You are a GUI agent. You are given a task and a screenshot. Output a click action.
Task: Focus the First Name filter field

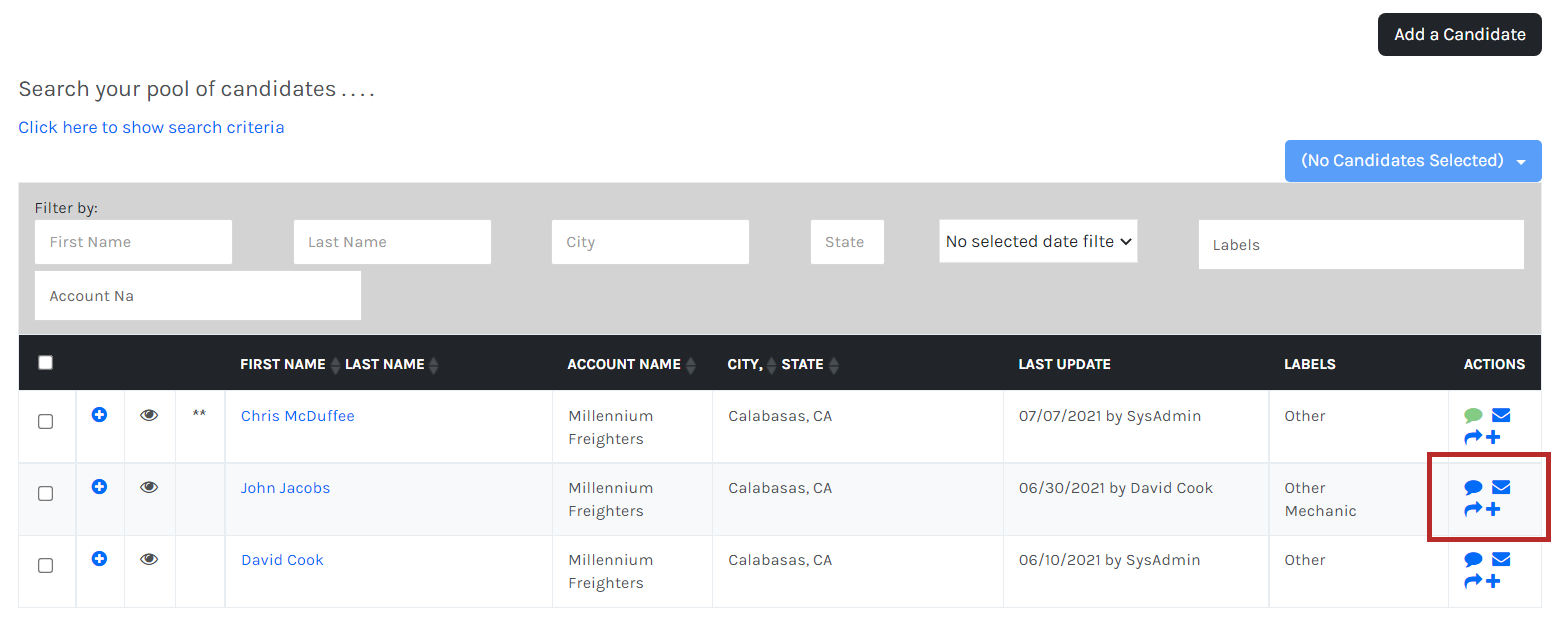(x=133, y=242)
